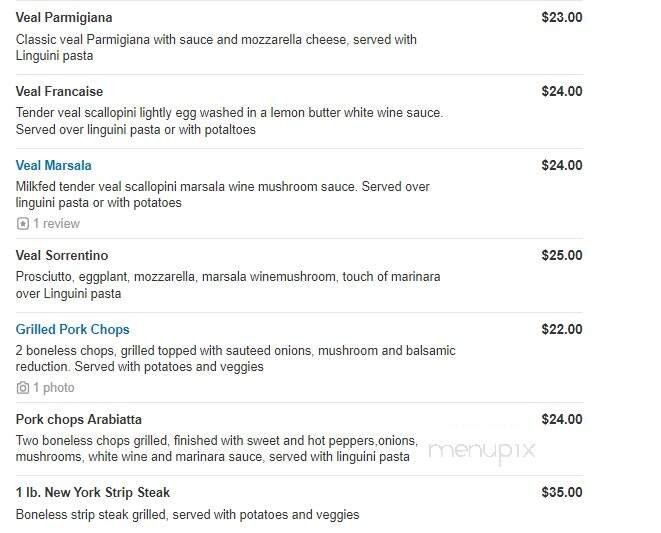Click the camera photo icon under Grilled Pork Chops
The height and width of the screenshot is (533, 661).
(23, 388)
